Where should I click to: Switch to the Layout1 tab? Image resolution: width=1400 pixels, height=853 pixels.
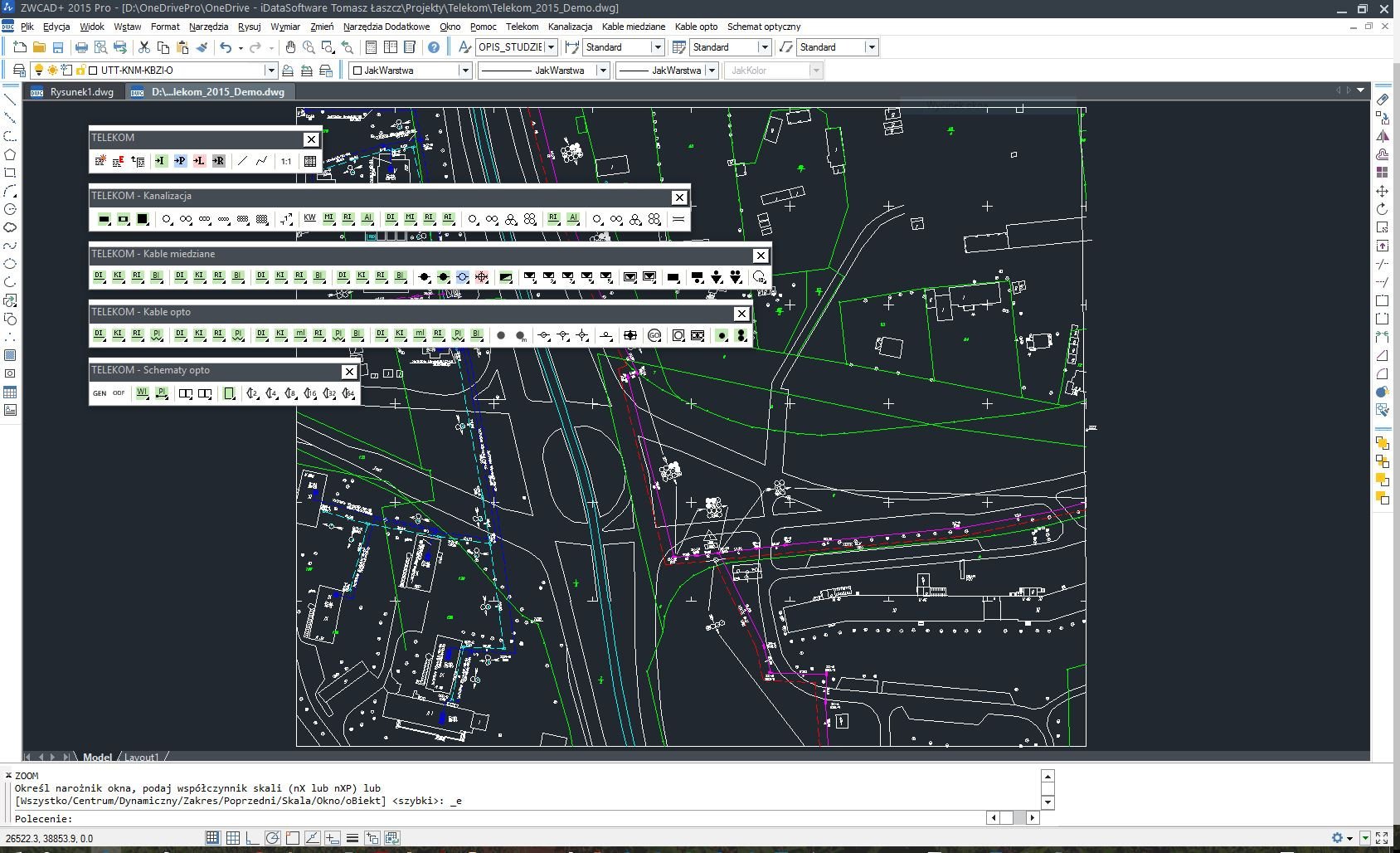pos(141,757)
